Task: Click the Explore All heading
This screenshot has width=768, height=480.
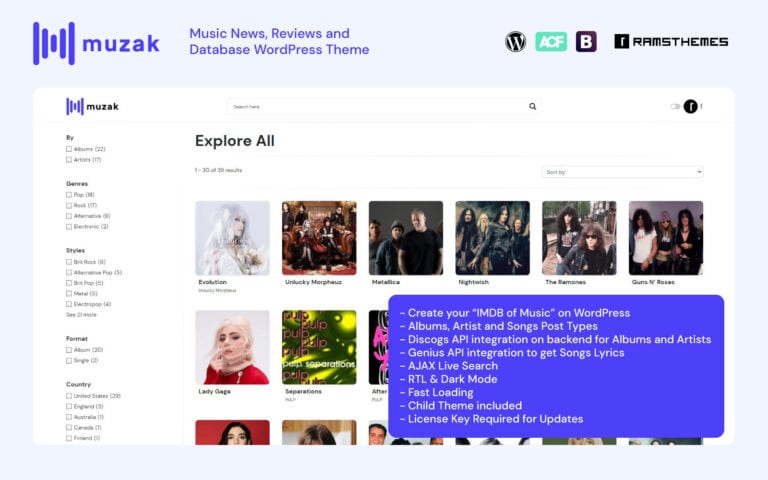Action: click(x=235, y=141)
